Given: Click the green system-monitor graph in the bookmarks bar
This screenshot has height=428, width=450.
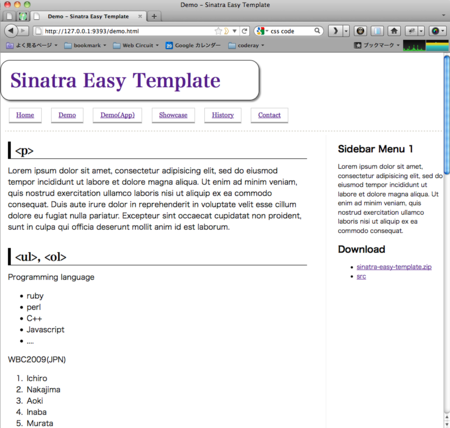Looking at the screenshot, I should click(x=414, y=45).
